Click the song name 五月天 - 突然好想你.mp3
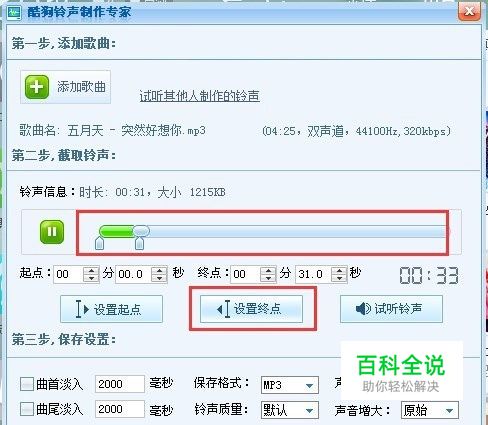Screen dimensions: 488x425 pos(136,130)
